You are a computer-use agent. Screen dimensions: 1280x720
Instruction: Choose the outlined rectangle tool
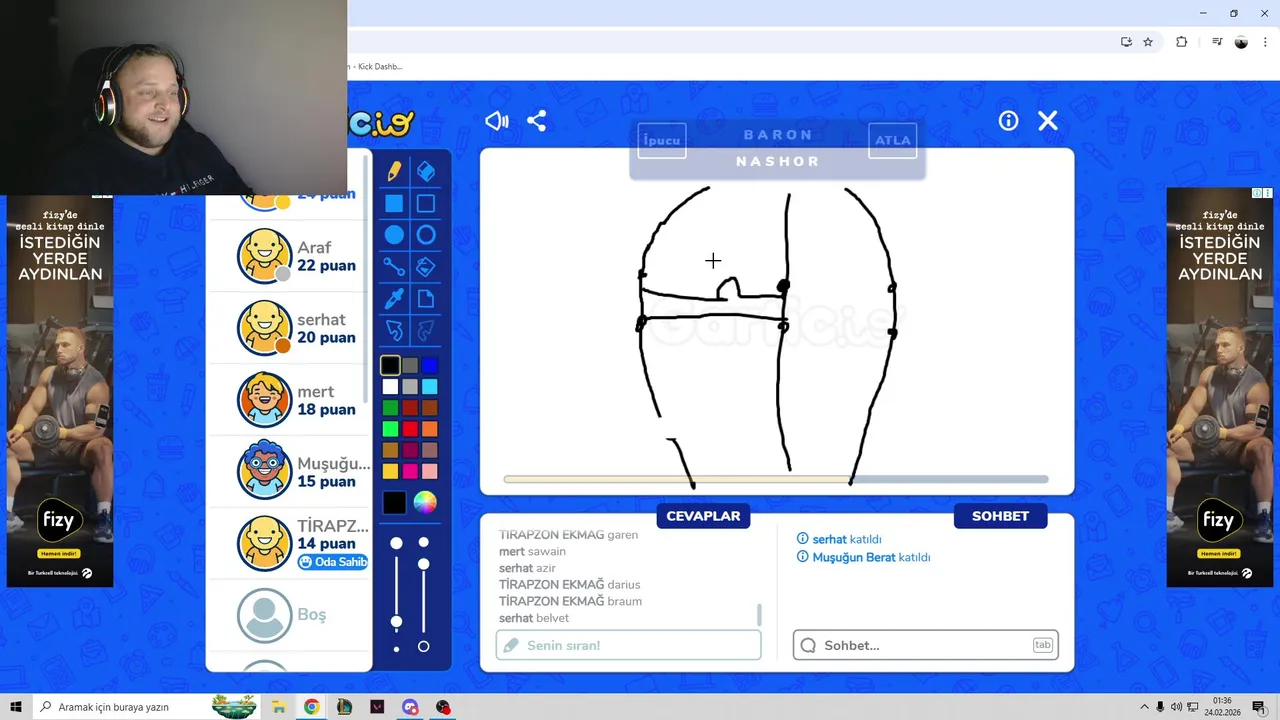coord(426,204)
